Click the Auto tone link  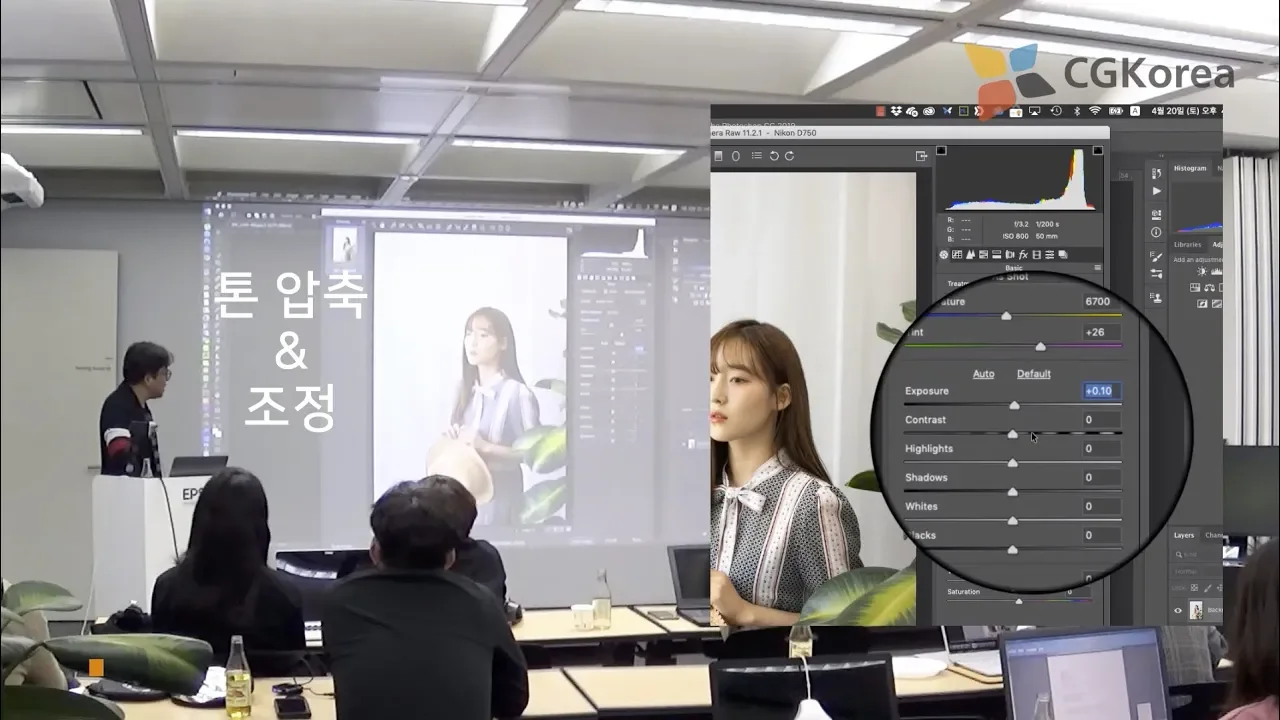[x=984, y=374]
